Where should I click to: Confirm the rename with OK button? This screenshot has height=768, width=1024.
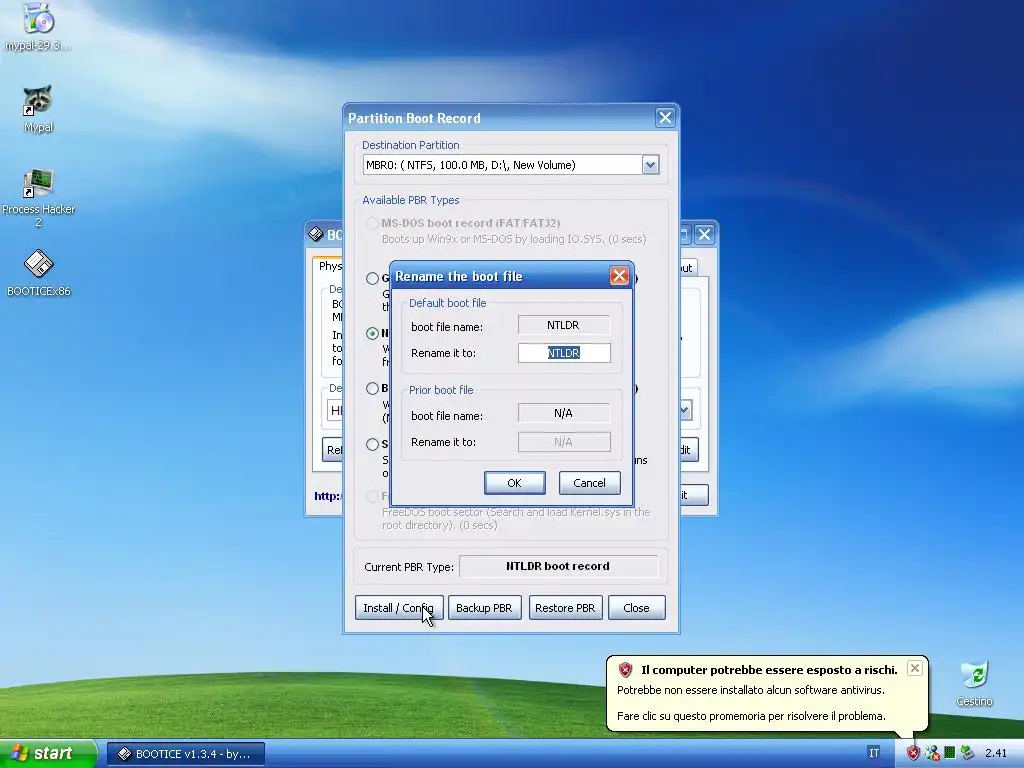pos(515,483)
